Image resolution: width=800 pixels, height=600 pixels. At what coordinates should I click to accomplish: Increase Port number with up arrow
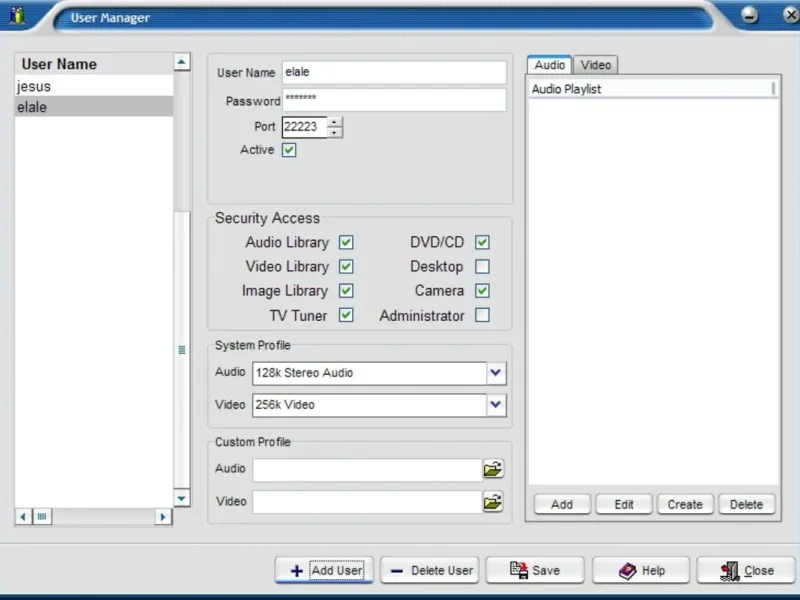click(x=334, y=122)
